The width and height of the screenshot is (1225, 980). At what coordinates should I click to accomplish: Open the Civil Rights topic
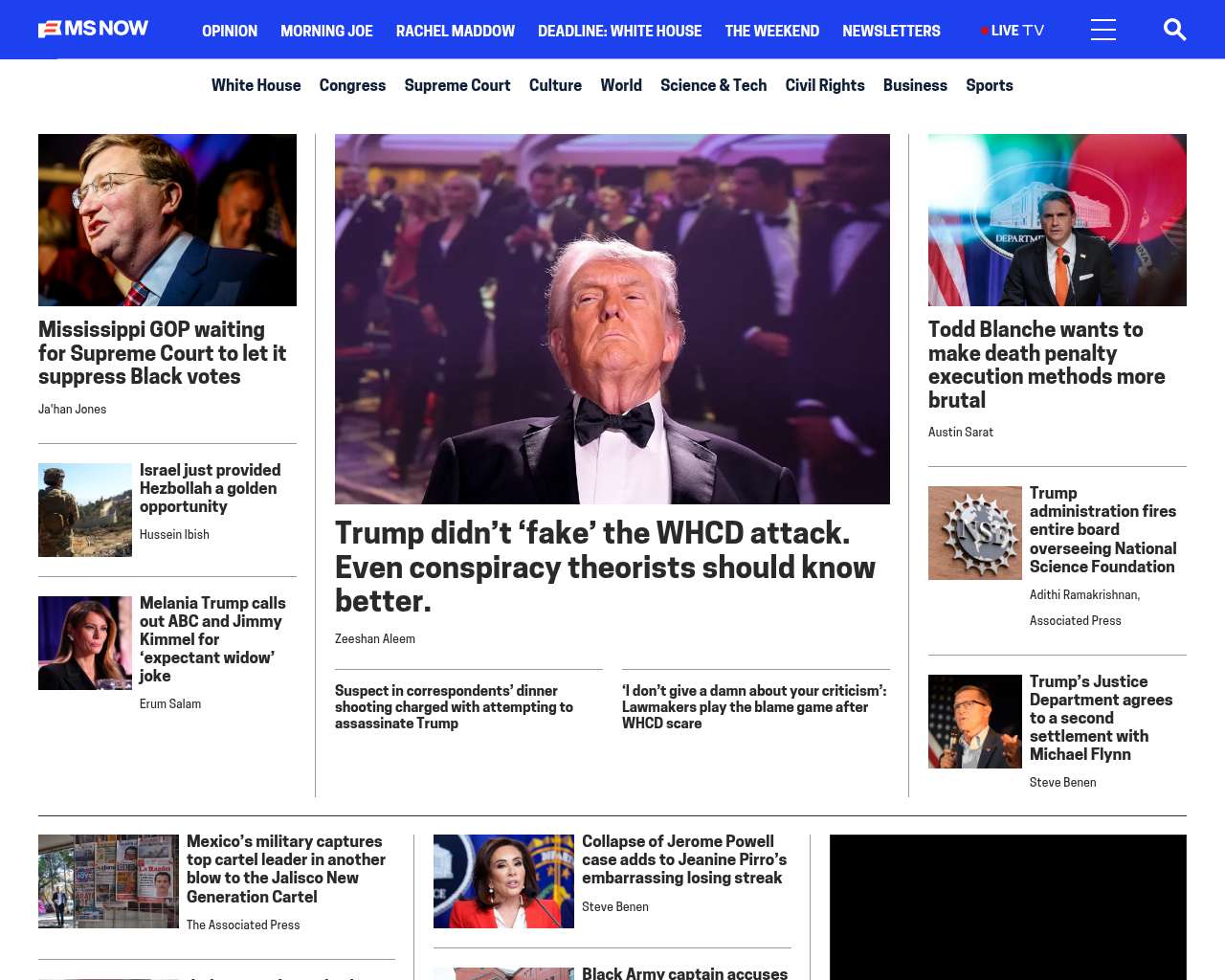tap(825, 85)
